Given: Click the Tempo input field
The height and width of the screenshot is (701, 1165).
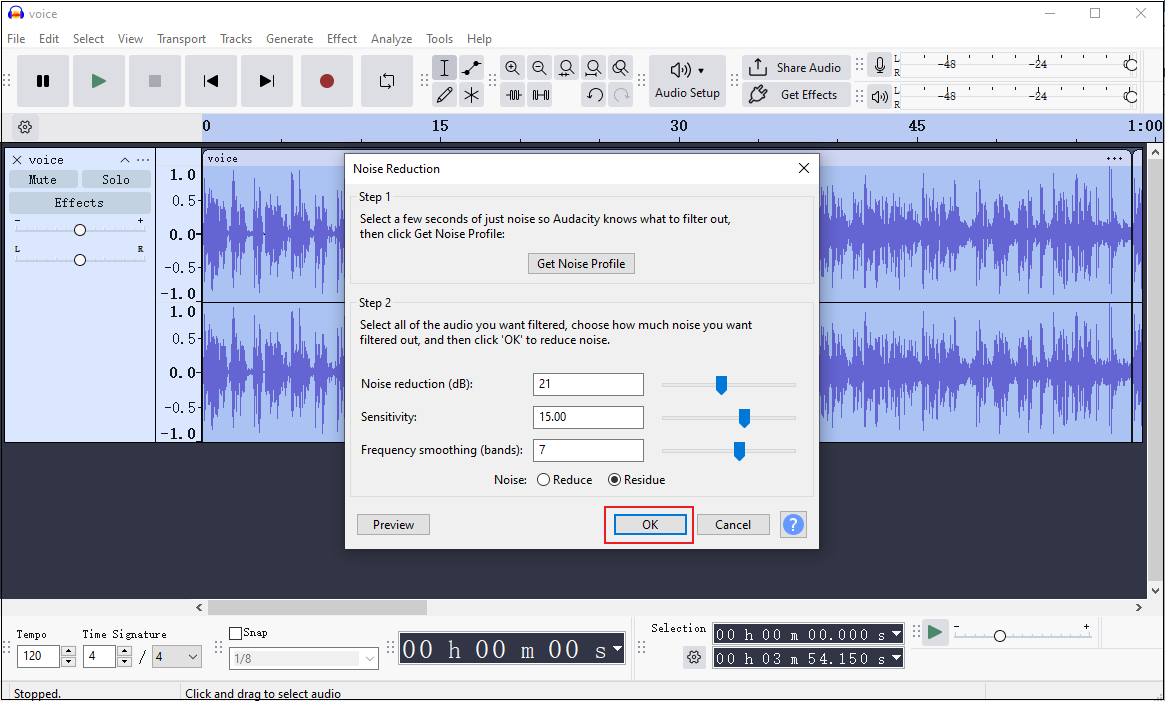Looking at the screenshot, I should [37, 656].
